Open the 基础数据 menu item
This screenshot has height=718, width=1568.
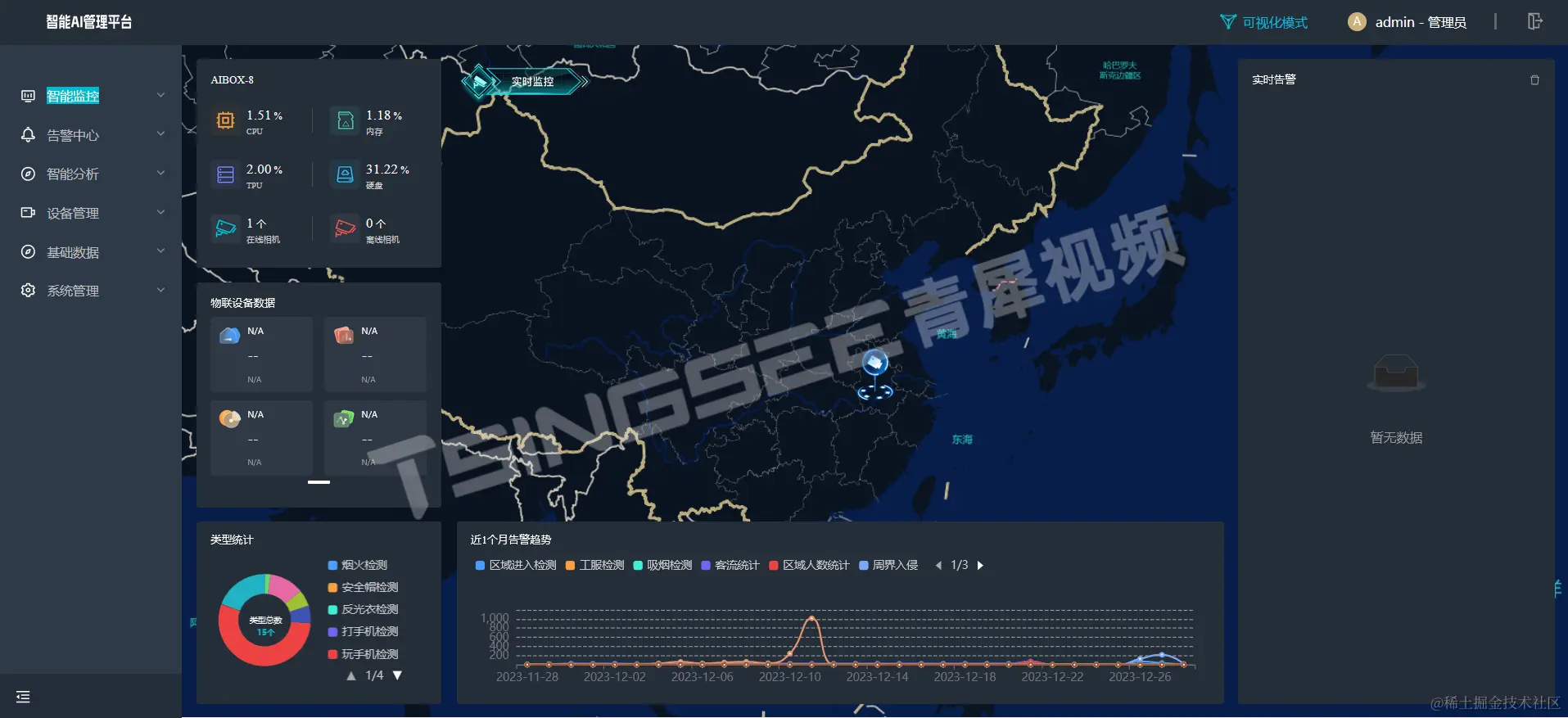91,252
